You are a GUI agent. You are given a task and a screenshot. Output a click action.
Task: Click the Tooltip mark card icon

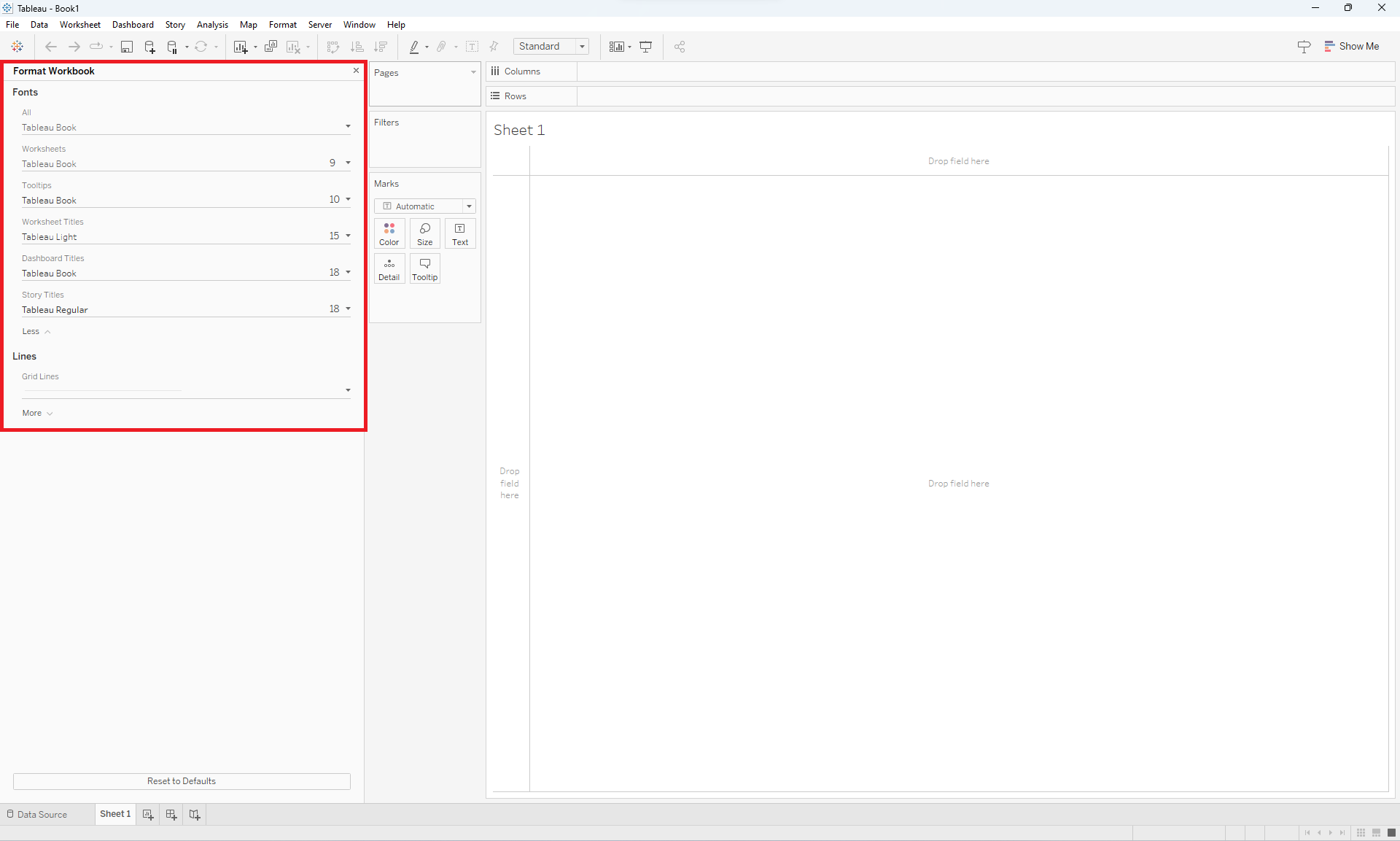[424, 268]
